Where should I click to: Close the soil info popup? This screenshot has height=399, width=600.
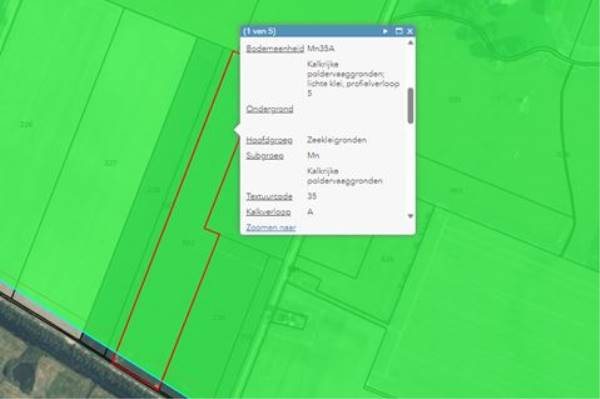coord(410,31)
